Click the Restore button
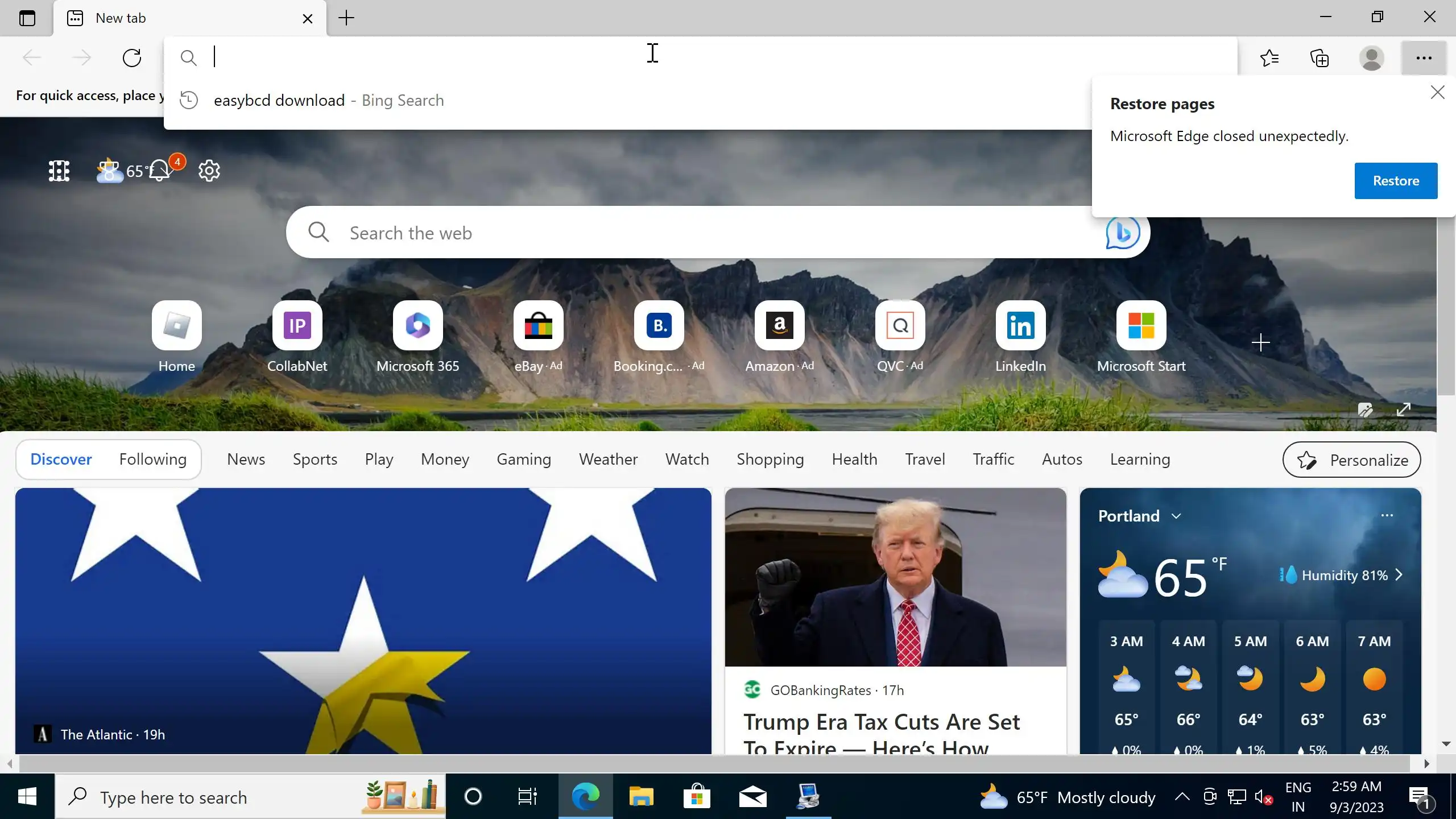The height and width of the screenshot is (819, 1456). [1396, 181]
